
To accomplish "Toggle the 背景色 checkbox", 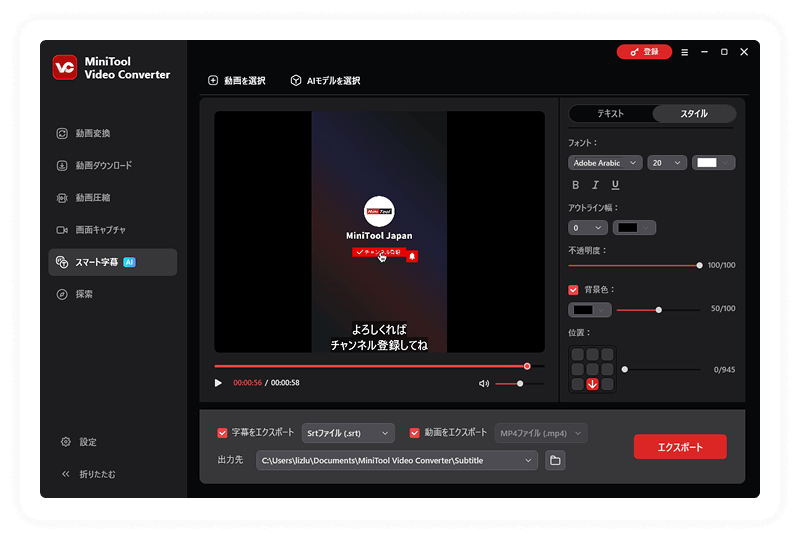I will pyautogui.click(x=573, y=290).
